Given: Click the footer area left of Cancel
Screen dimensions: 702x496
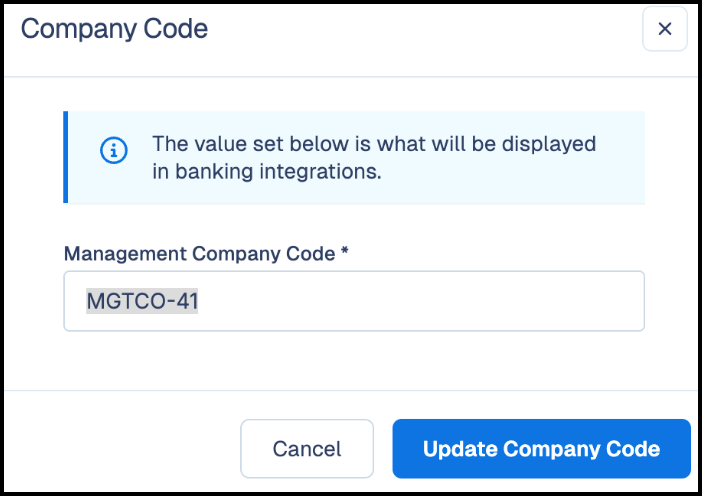Looking at the screenshot, I should pyautogui.click(x=121, y=449).
